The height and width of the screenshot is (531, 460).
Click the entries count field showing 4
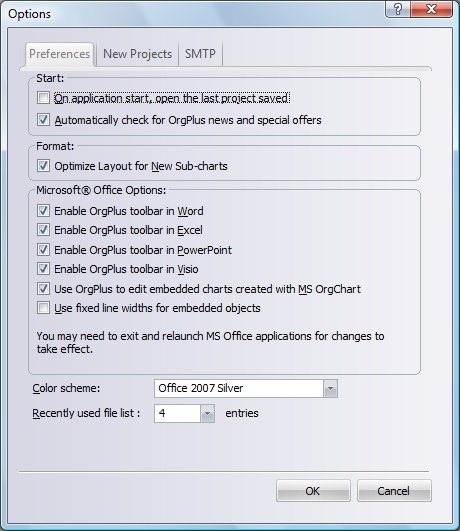(184, 413)
